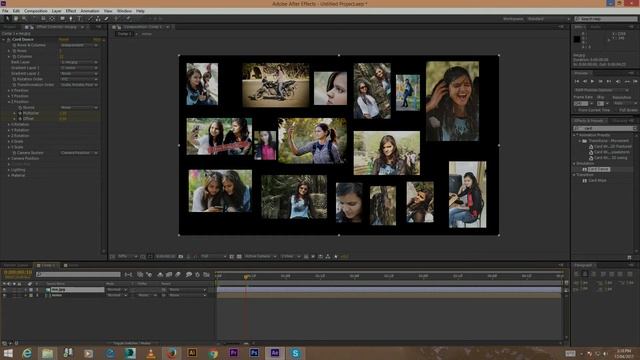Select the Pen tool
The width and height of the screenshot is (640, 360).
coord(71,18)
